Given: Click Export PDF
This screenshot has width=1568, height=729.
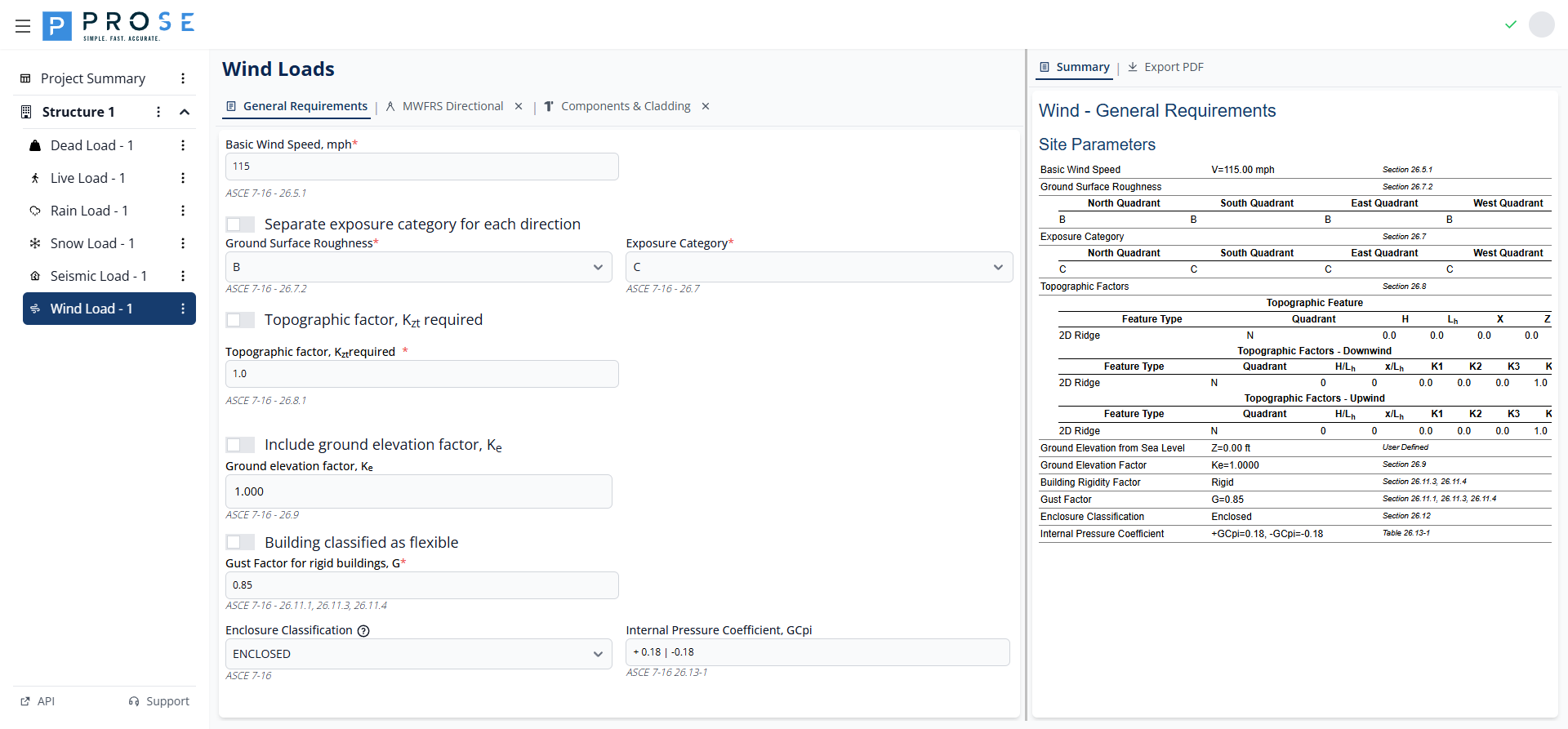Looking at the screenshot, I should pos(1166,67).
